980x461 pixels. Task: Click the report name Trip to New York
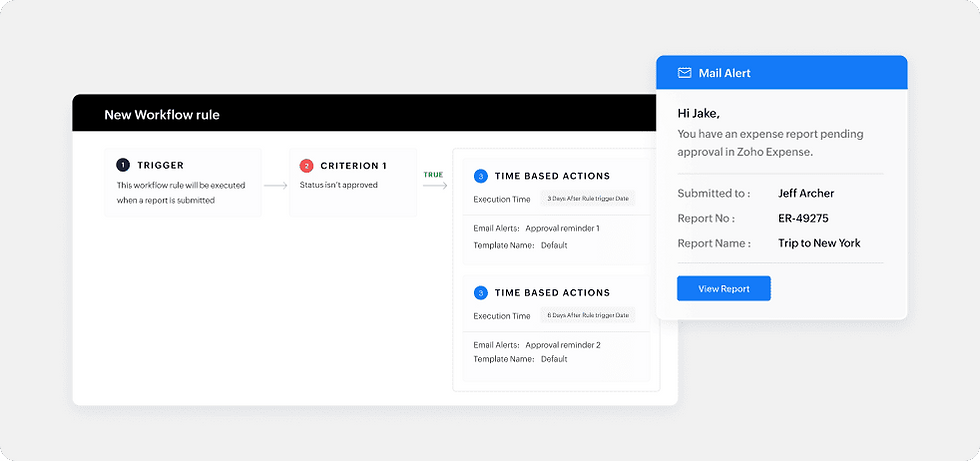point(819,244)
